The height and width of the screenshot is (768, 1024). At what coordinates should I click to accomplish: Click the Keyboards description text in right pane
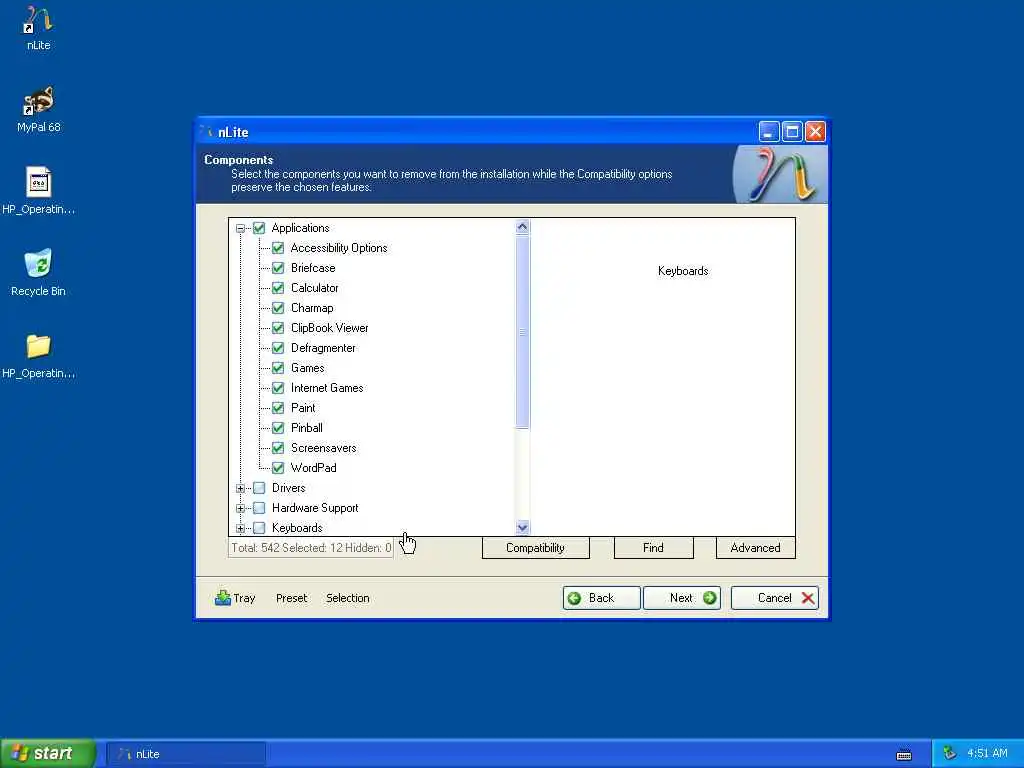pyautogui.click(x=682, y=270)
